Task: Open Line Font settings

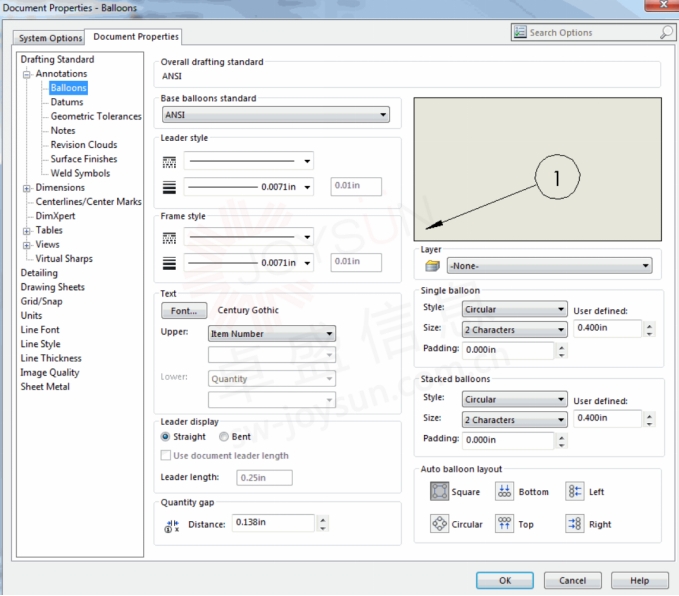Action: pos(40,330)
